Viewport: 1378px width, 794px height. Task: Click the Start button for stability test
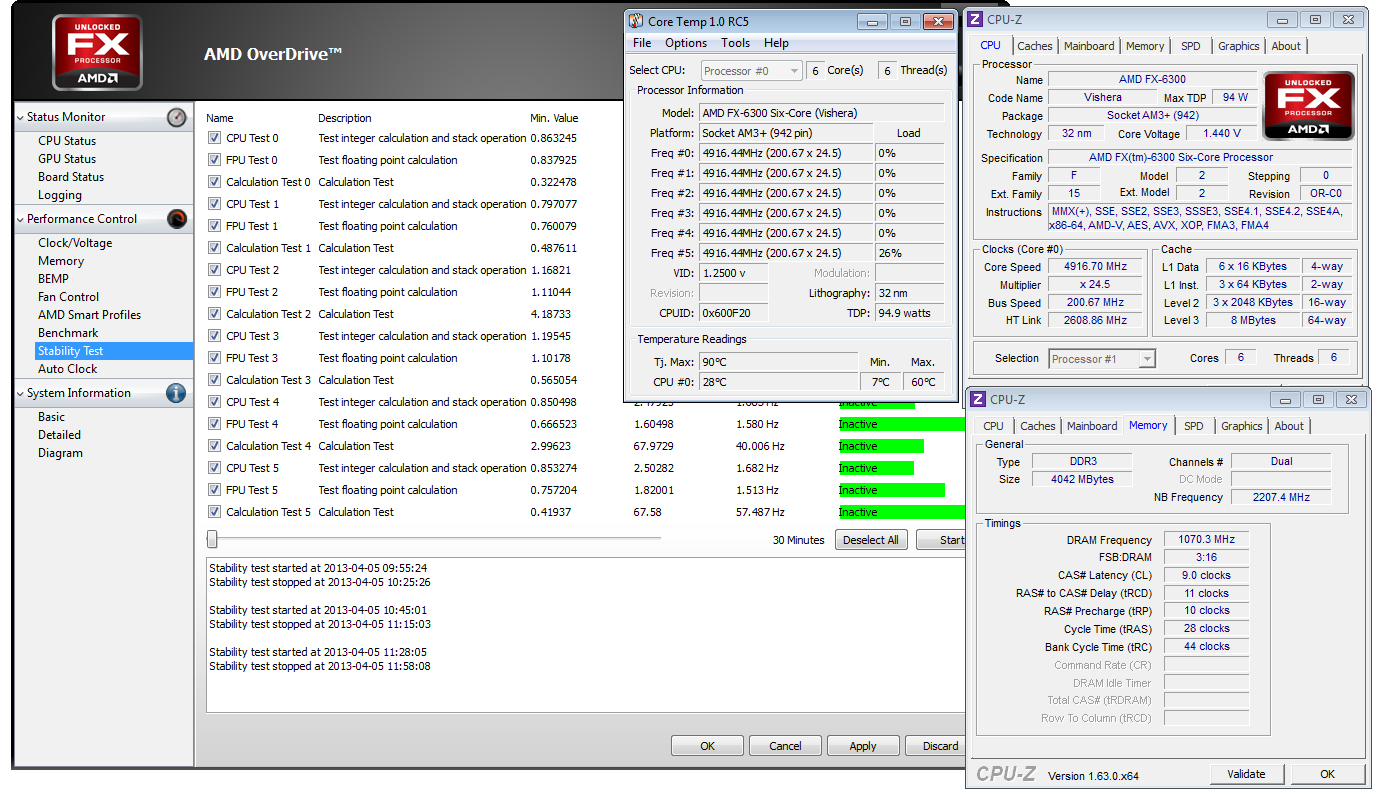click(x=942, y=540)
